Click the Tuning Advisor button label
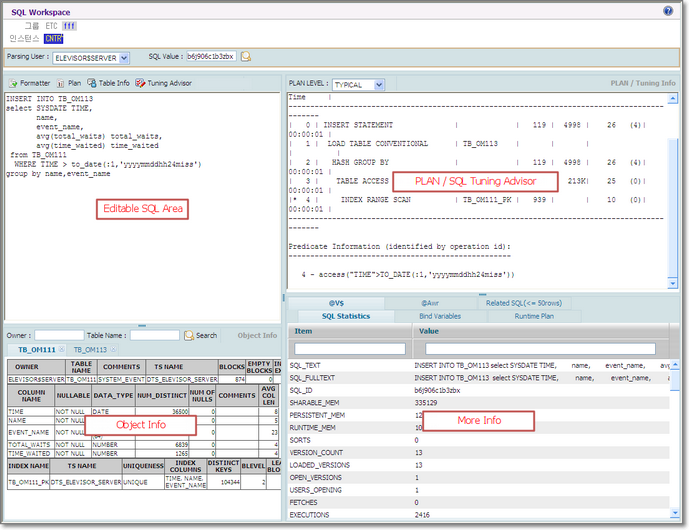 tap(170, 83)
